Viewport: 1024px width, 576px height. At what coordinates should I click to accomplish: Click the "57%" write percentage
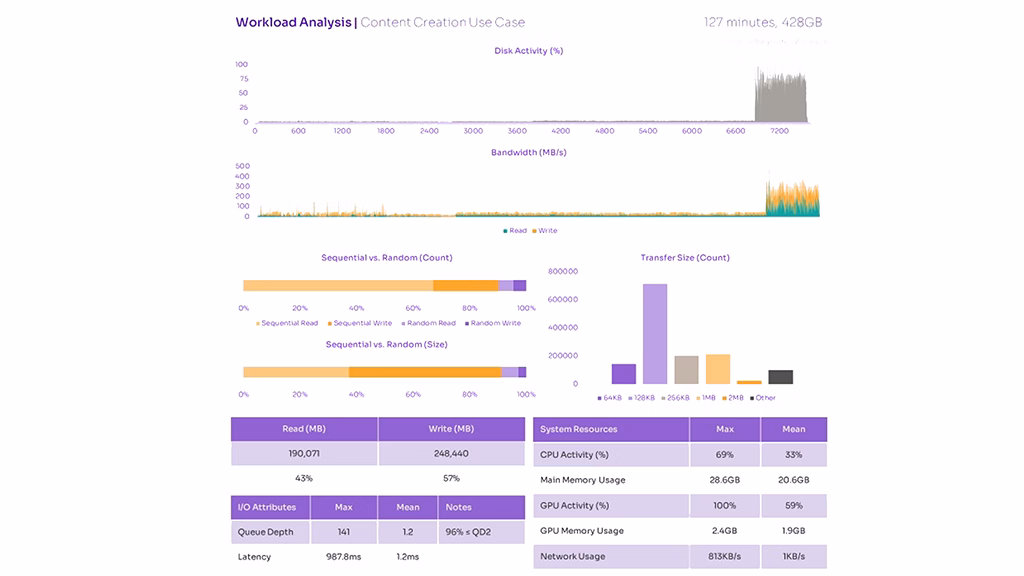click(451, 478)
